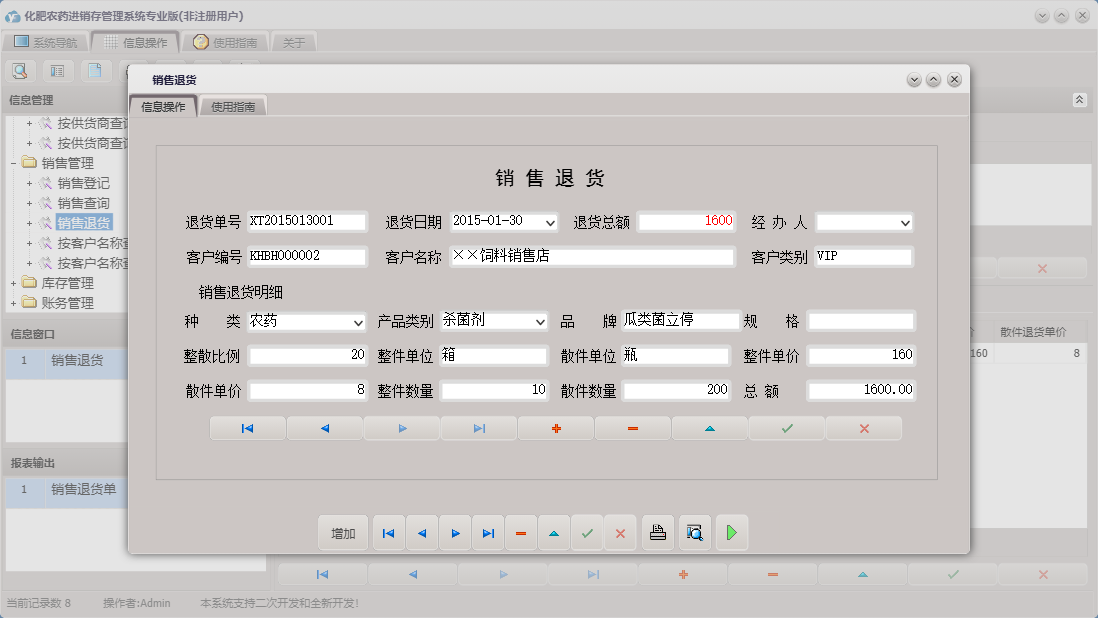This screenshot has width=1098, height=618.
Task: Open the report list icon on main toolbar
Action: (57, 70)
